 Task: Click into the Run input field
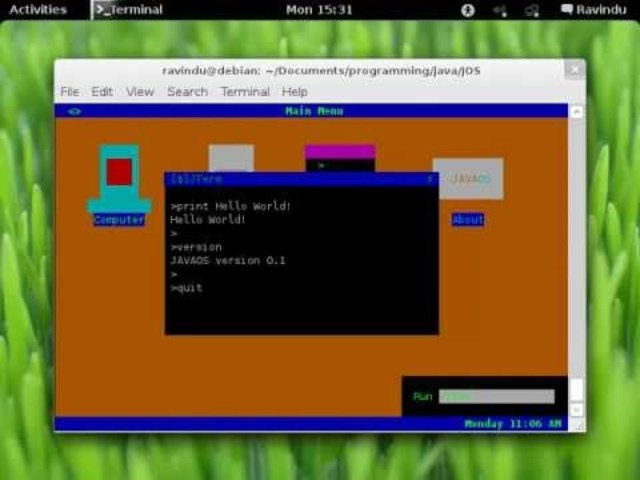(497, 396)
